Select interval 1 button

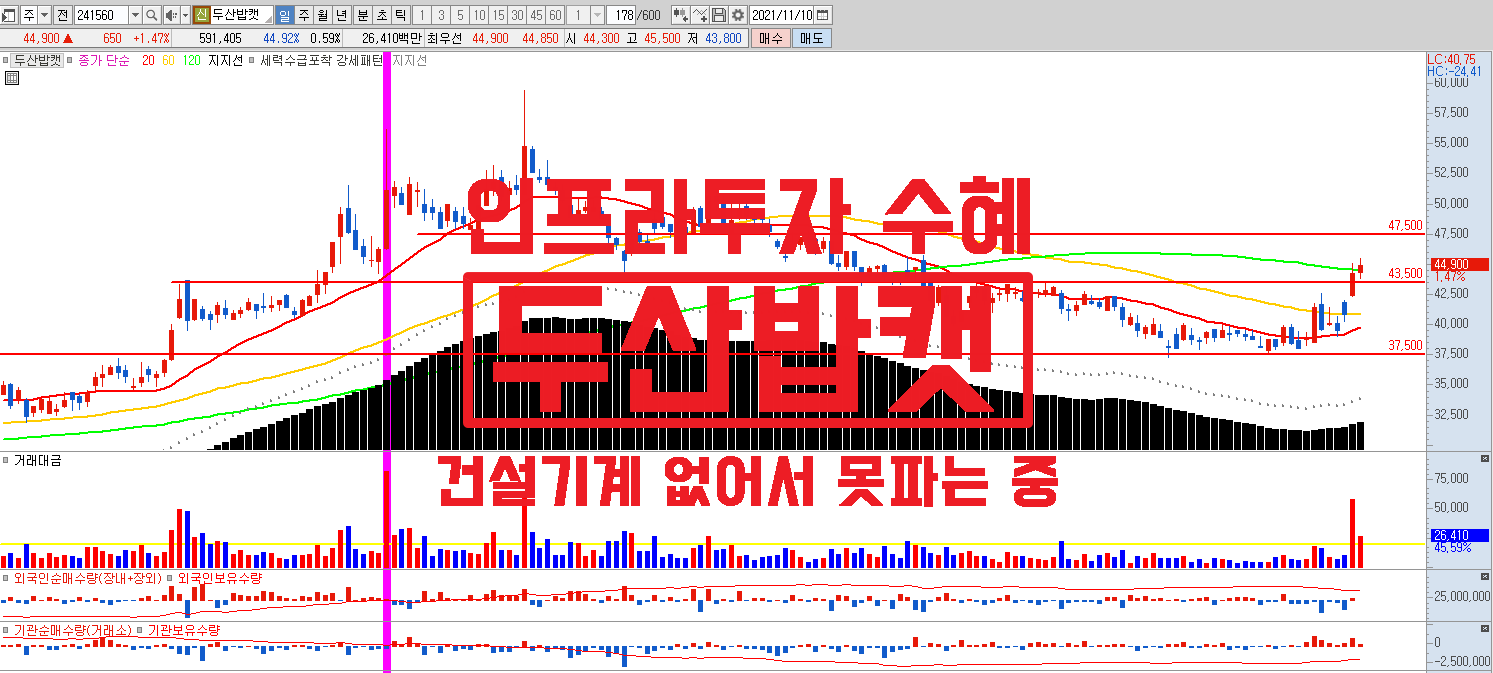pos(421,15)
